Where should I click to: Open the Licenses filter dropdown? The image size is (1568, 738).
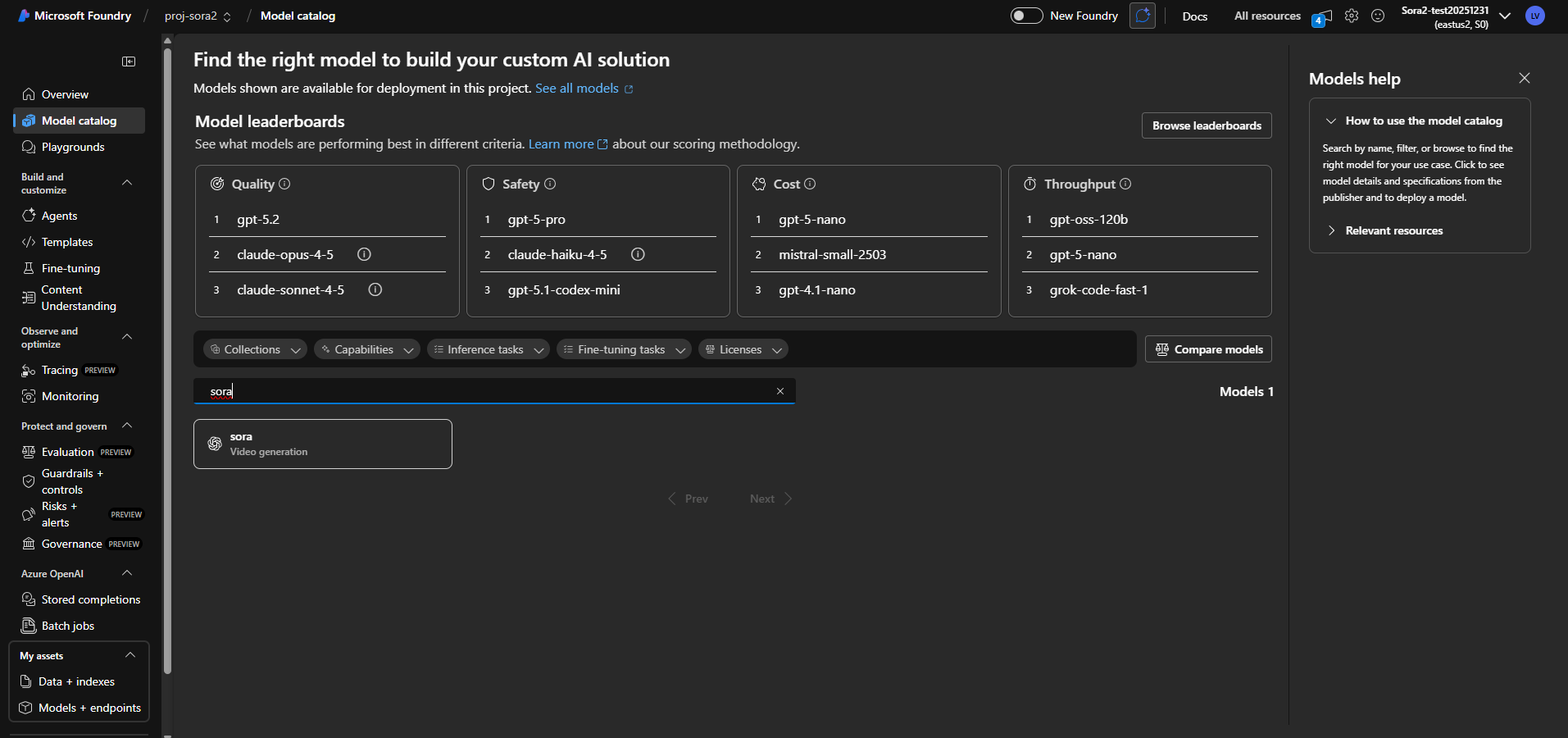pyautogui.click(x=743, y=349)
